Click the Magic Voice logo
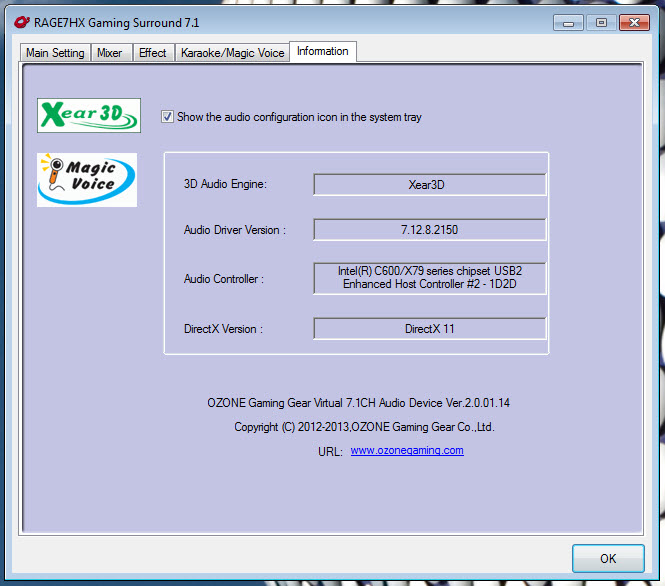Image resolution: width=665 pixels, height=586 pixels. 87,180
